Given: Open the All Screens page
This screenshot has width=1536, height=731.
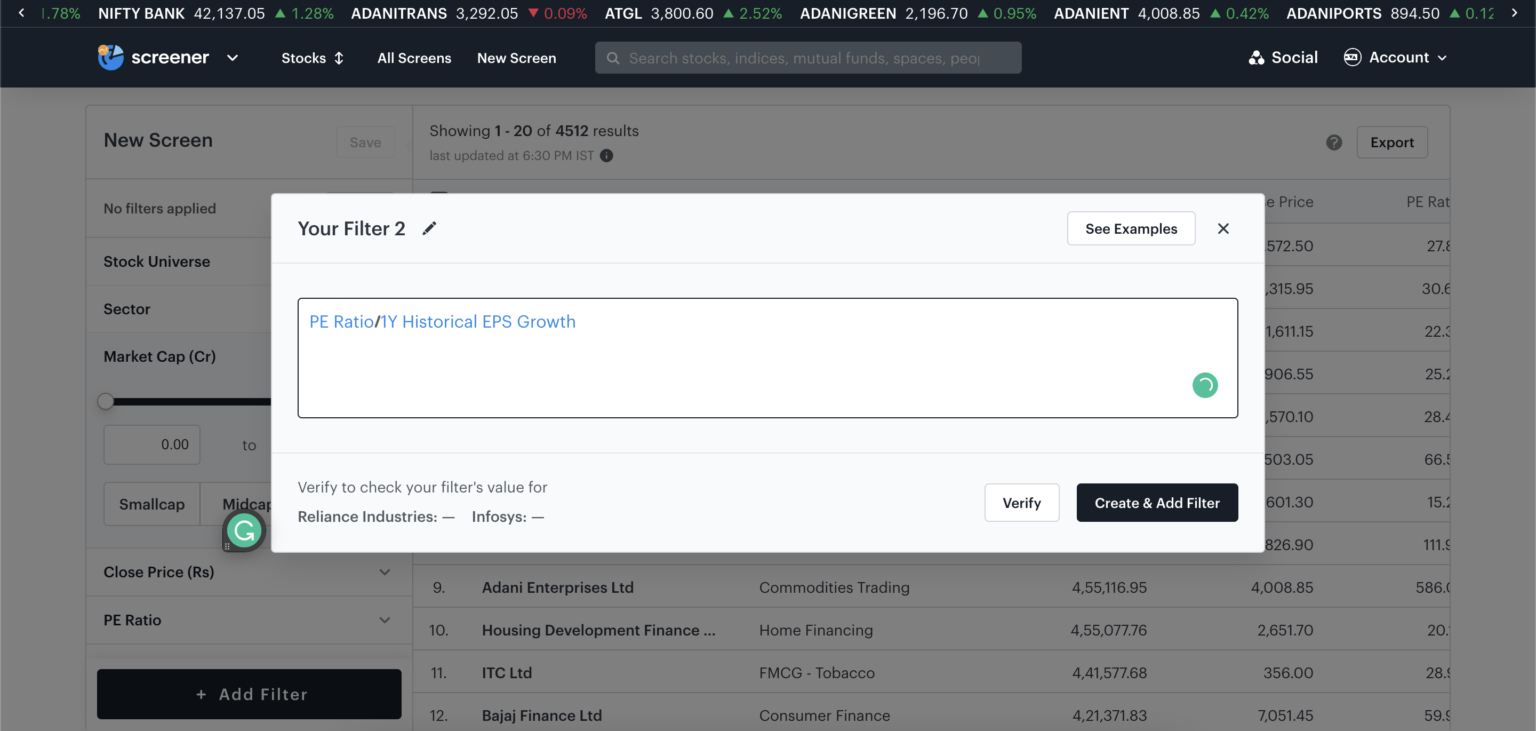Looking at the screenshot, I should pos(414,58).
